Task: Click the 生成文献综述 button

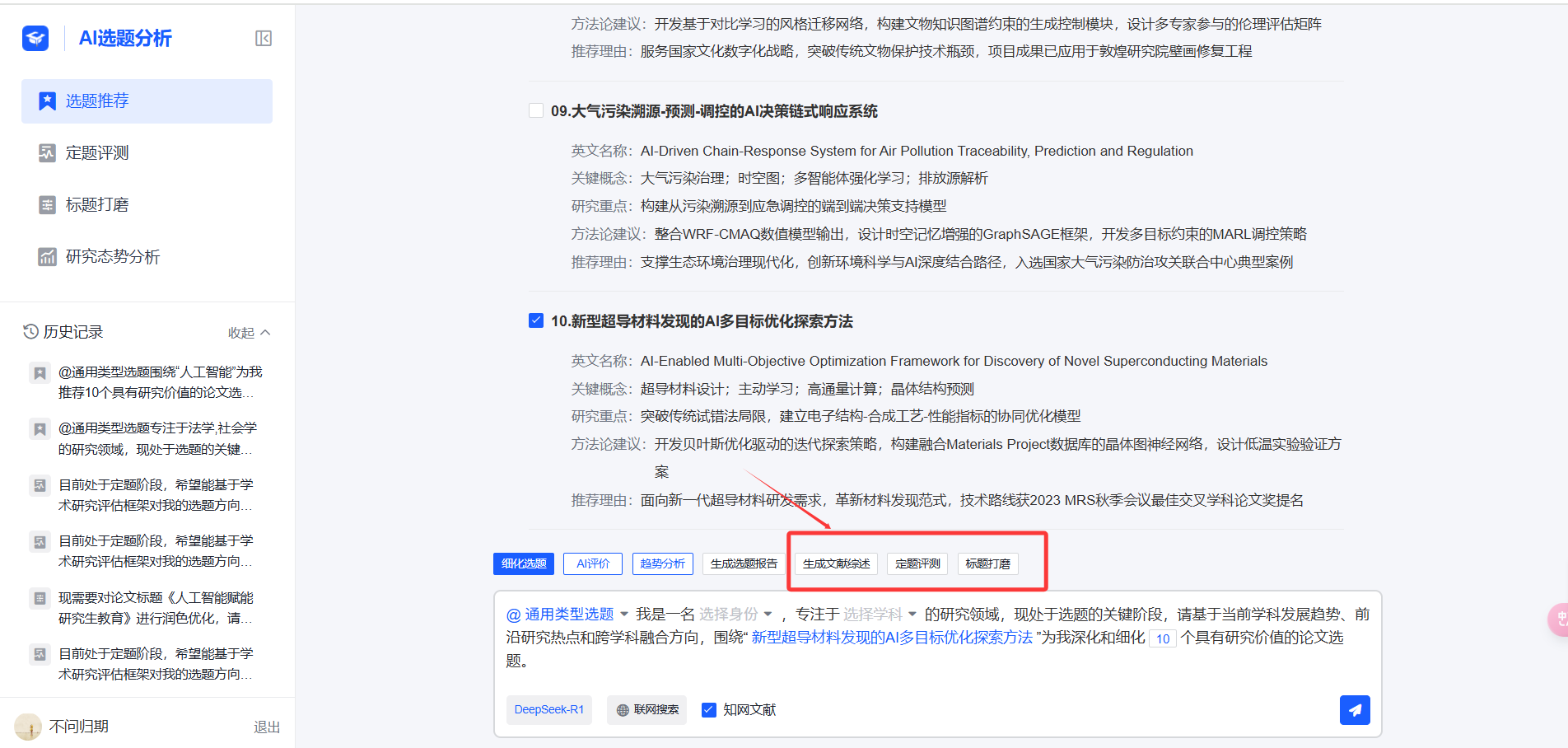Action: 836,563
